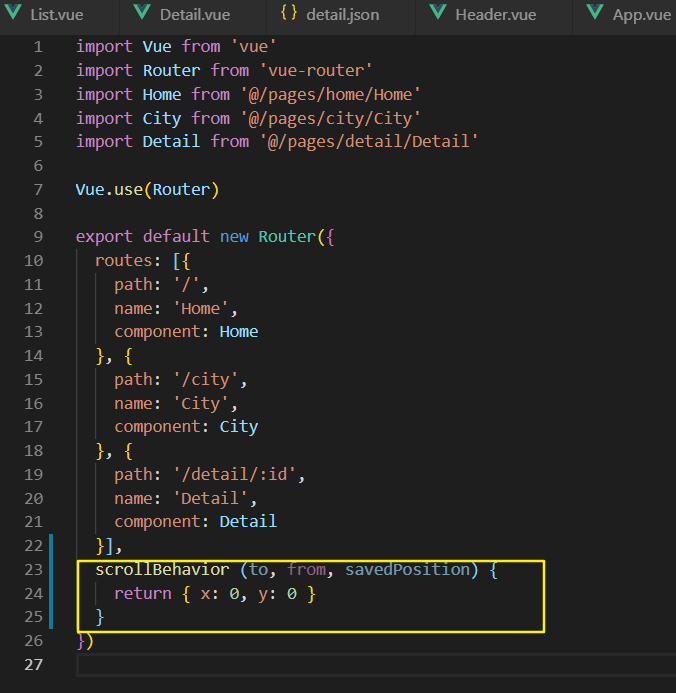Screen dimensions: 676x693
Task: Click the '@/pages/home/Home' path string
Action: (x=330, y=95)
